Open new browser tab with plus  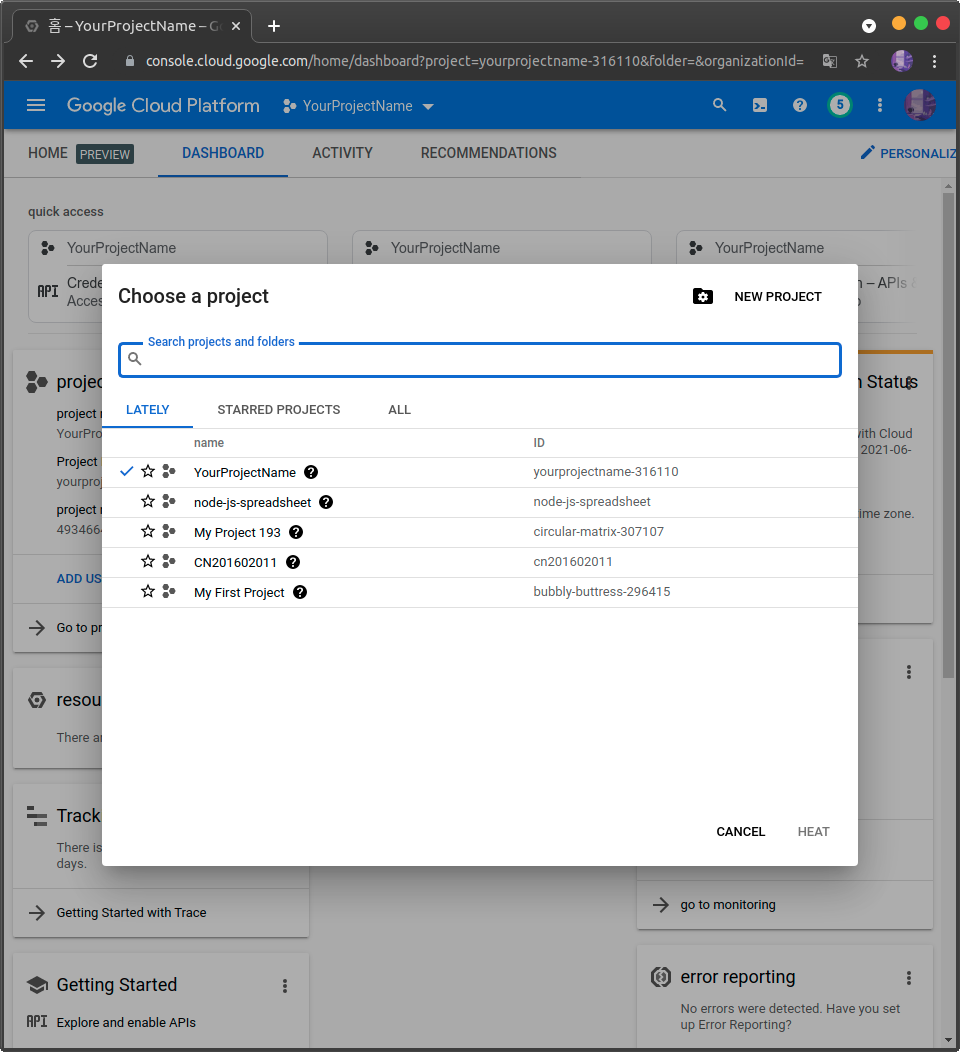(x=274, y=26)
